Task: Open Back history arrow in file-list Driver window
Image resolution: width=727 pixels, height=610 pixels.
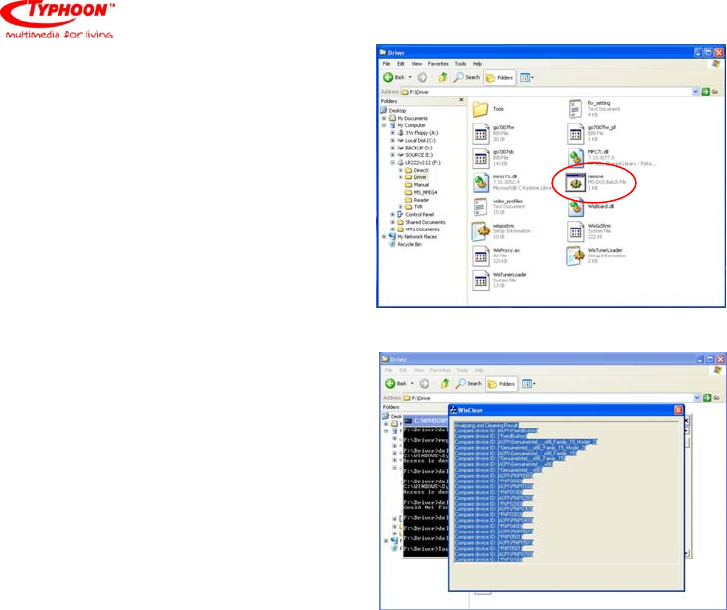Action: pyautogui.click(x=410, y=77)
